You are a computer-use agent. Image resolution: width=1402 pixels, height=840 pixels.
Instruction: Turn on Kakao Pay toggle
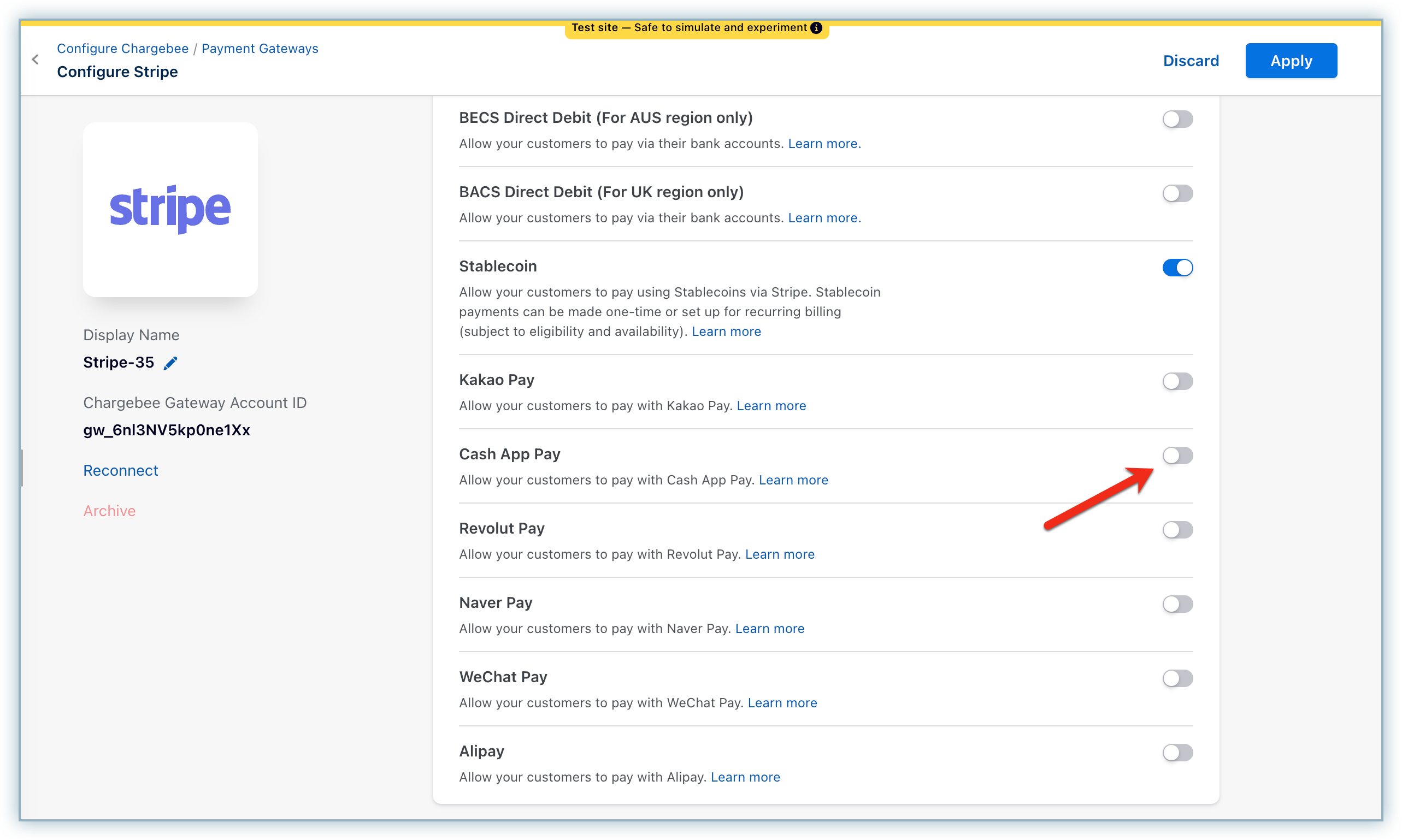click(1177, 381)
